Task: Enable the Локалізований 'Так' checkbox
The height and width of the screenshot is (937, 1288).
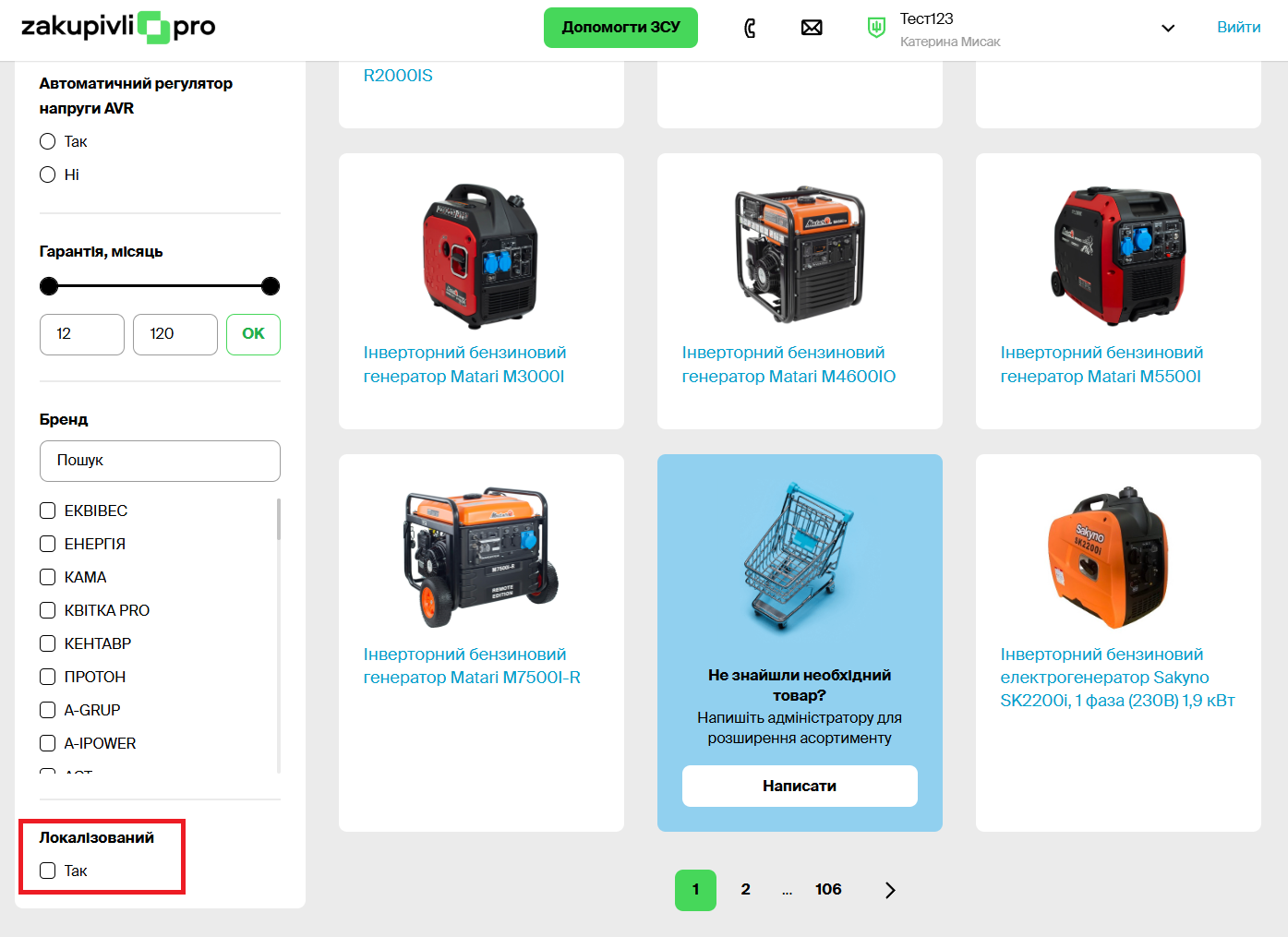Action: (48, 871)
